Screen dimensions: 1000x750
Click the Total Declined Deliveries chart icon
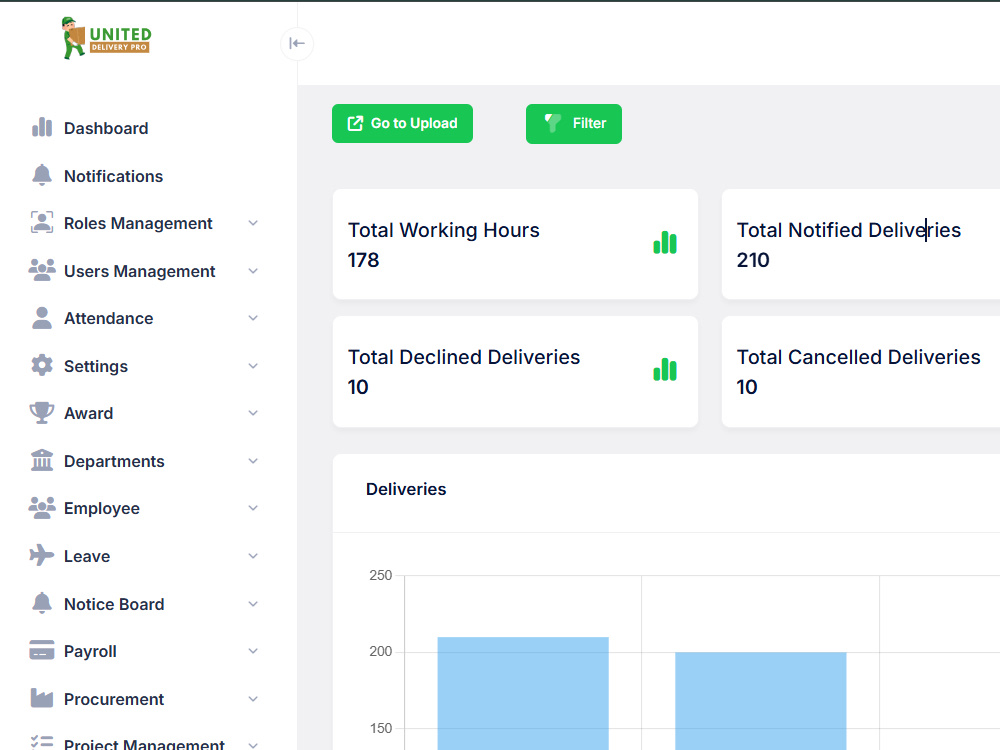(x=665, y=370)
